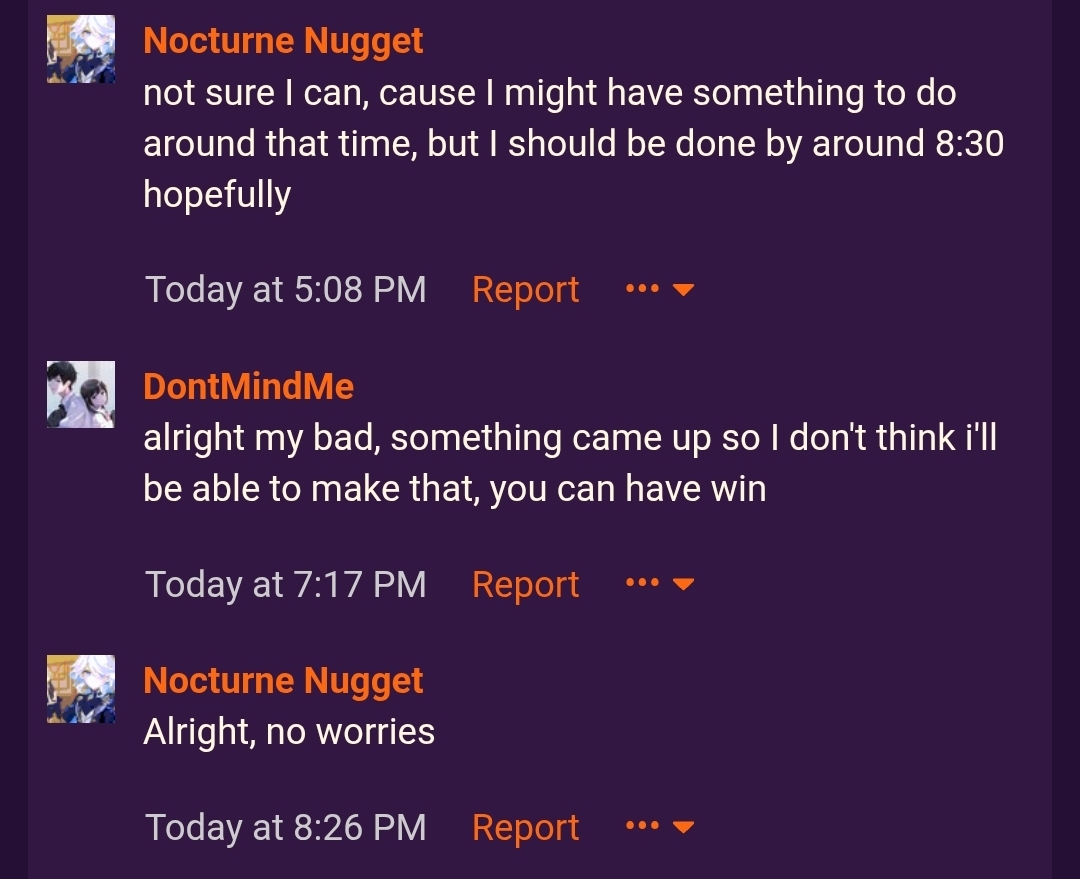
Task: Click the "Alright, no worries" message text
Action: point(289,732)
